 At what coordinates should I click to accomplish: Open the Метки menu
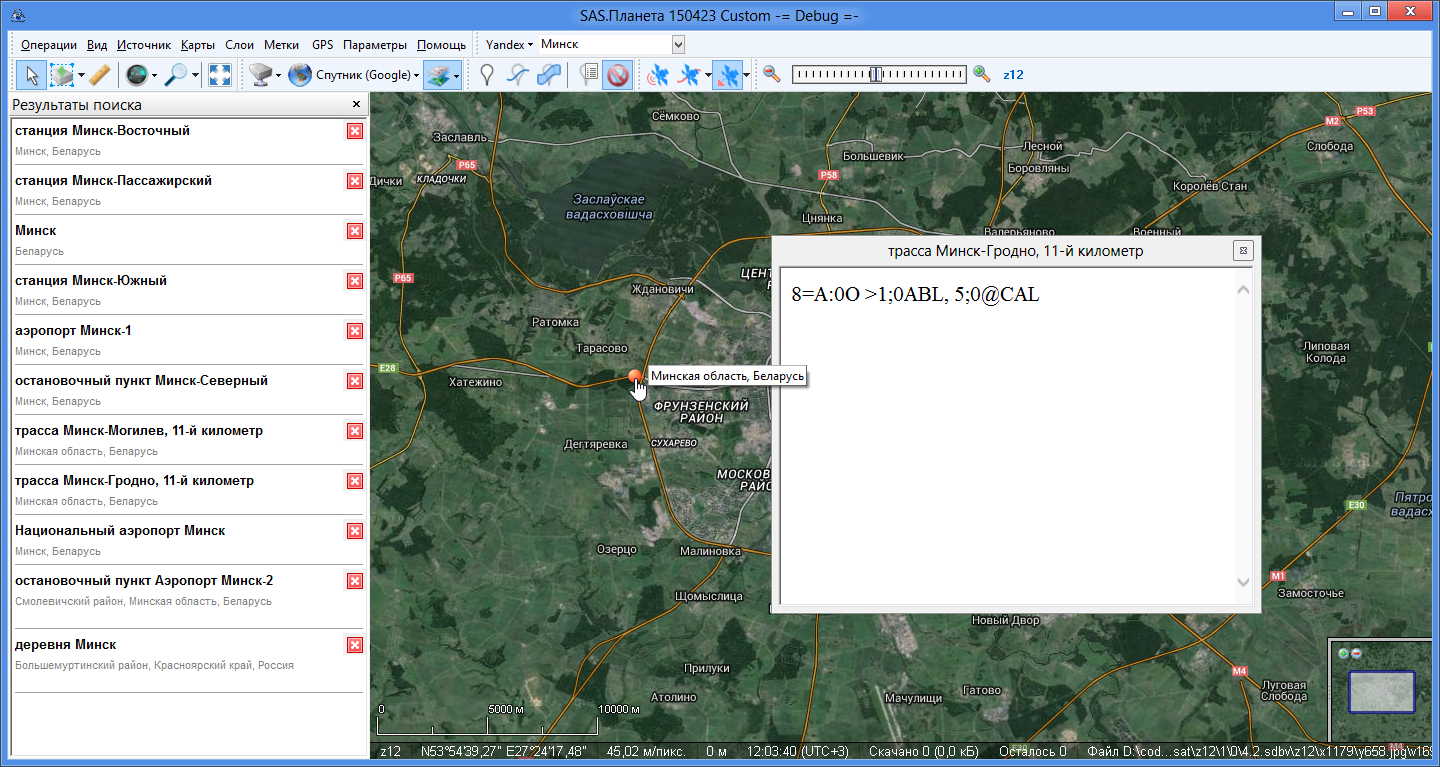(281, 45)
